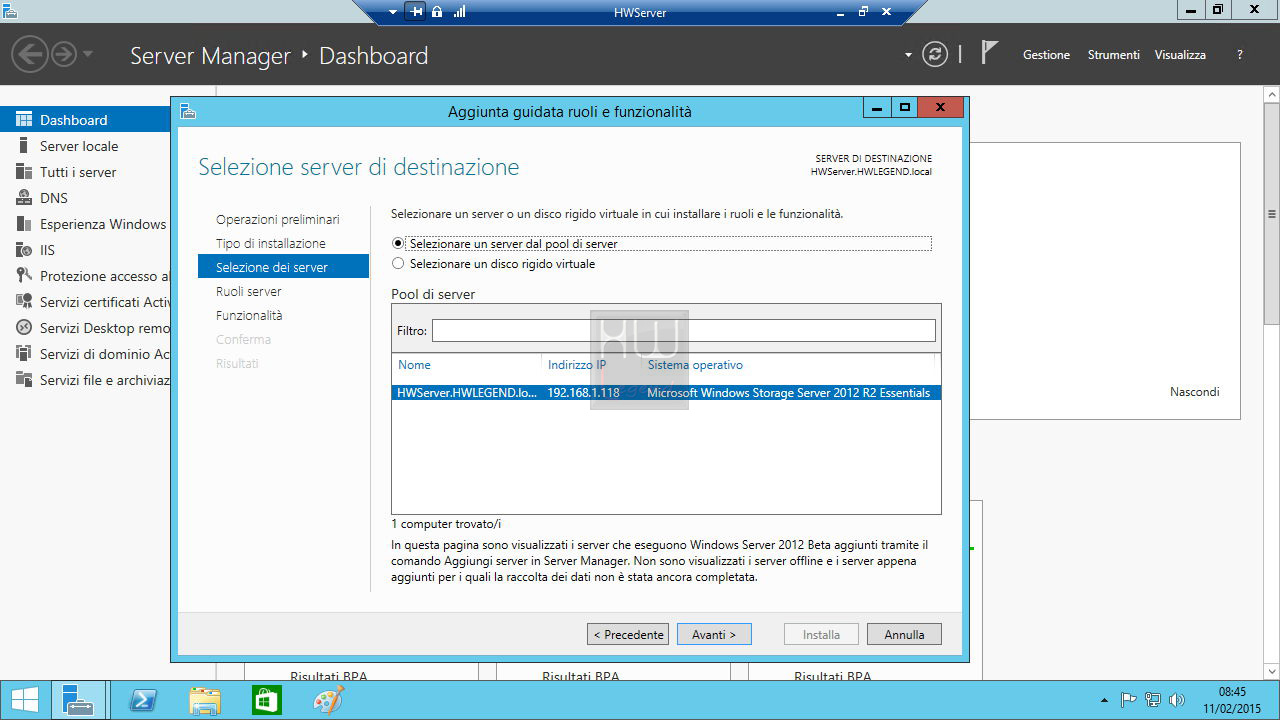Sort by the Sistema operativo column header
Viewport: 1280px width, 720px height.
point(695,365)
